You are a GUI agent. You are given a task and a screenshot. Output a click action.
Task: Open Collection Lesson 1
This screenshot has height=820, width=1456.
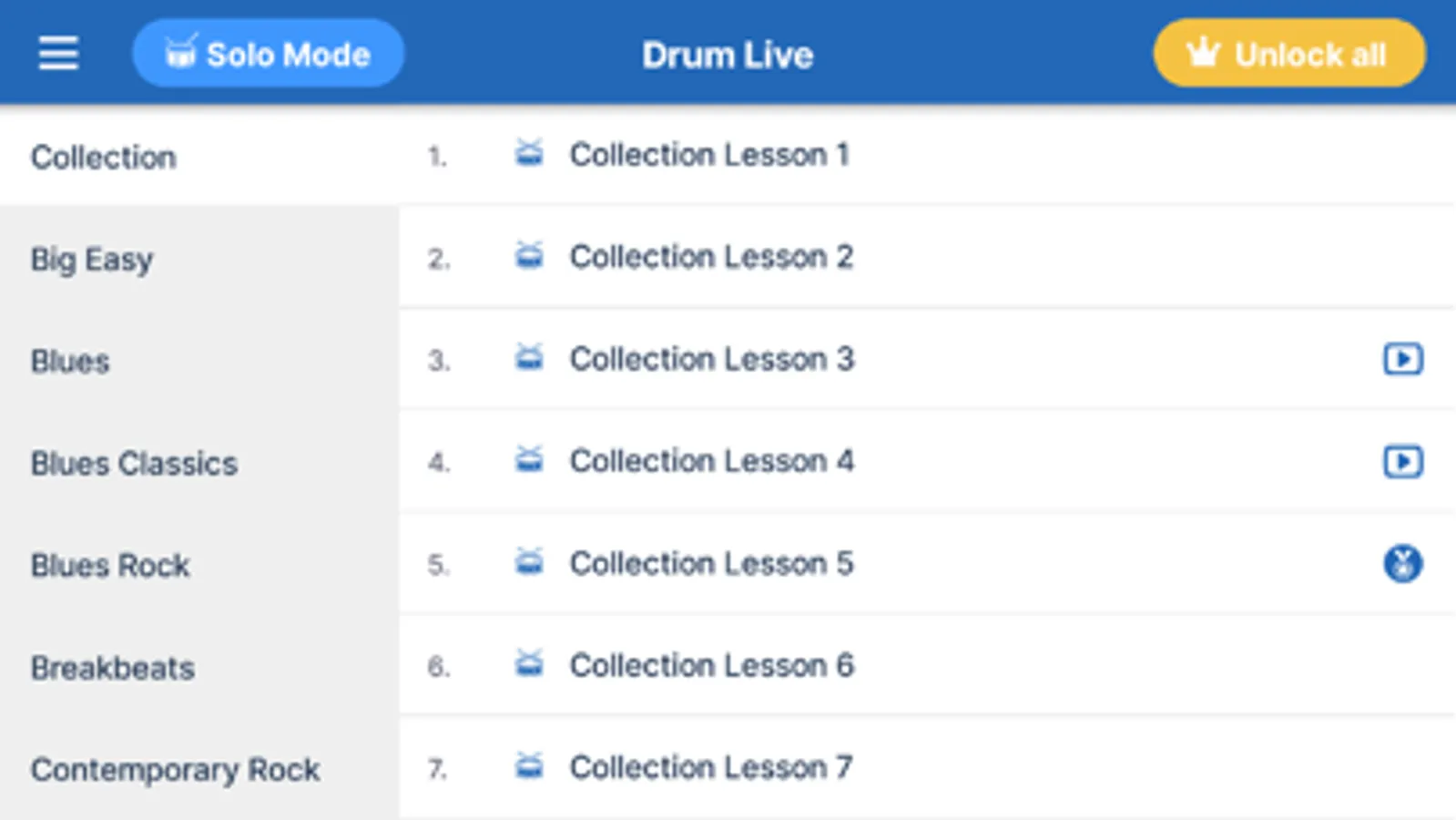click(709, 155)
